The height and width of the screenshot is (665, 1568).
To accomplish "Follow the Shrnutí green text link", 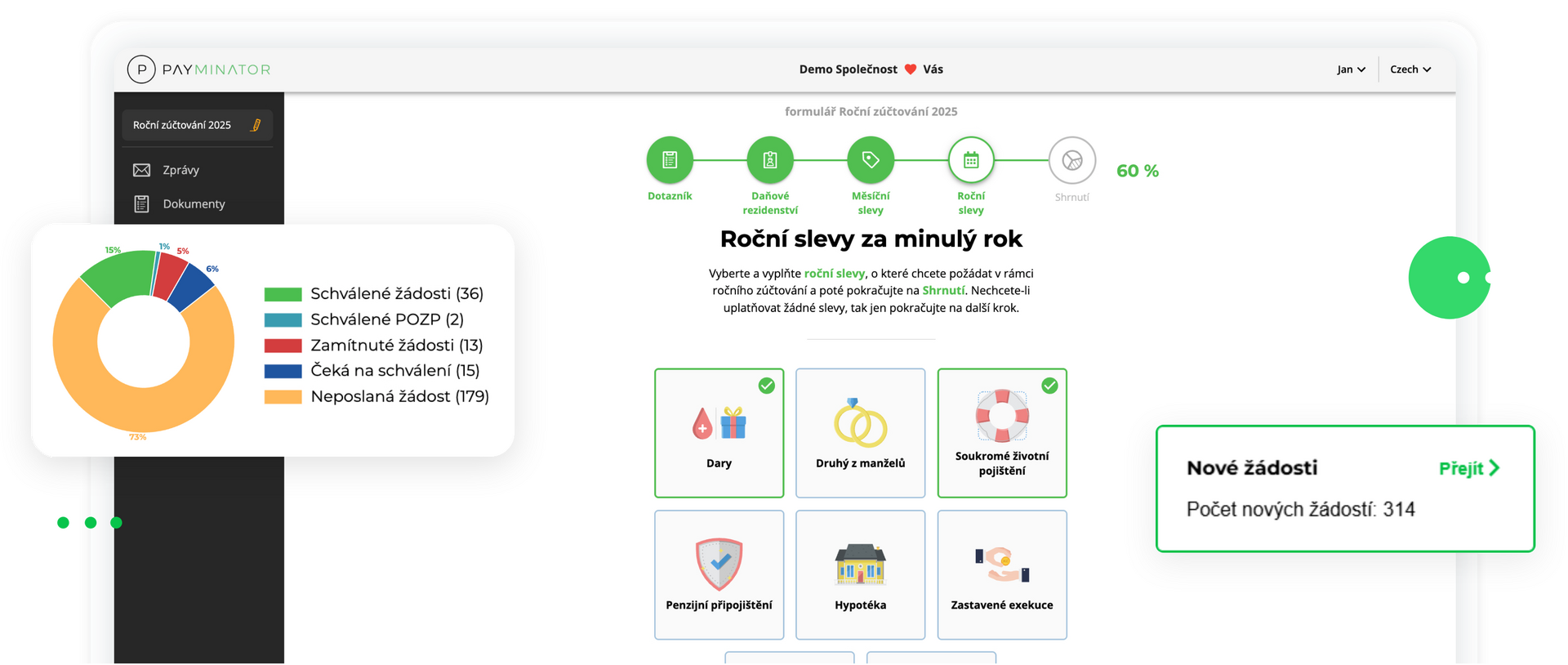I will point(943,290).
